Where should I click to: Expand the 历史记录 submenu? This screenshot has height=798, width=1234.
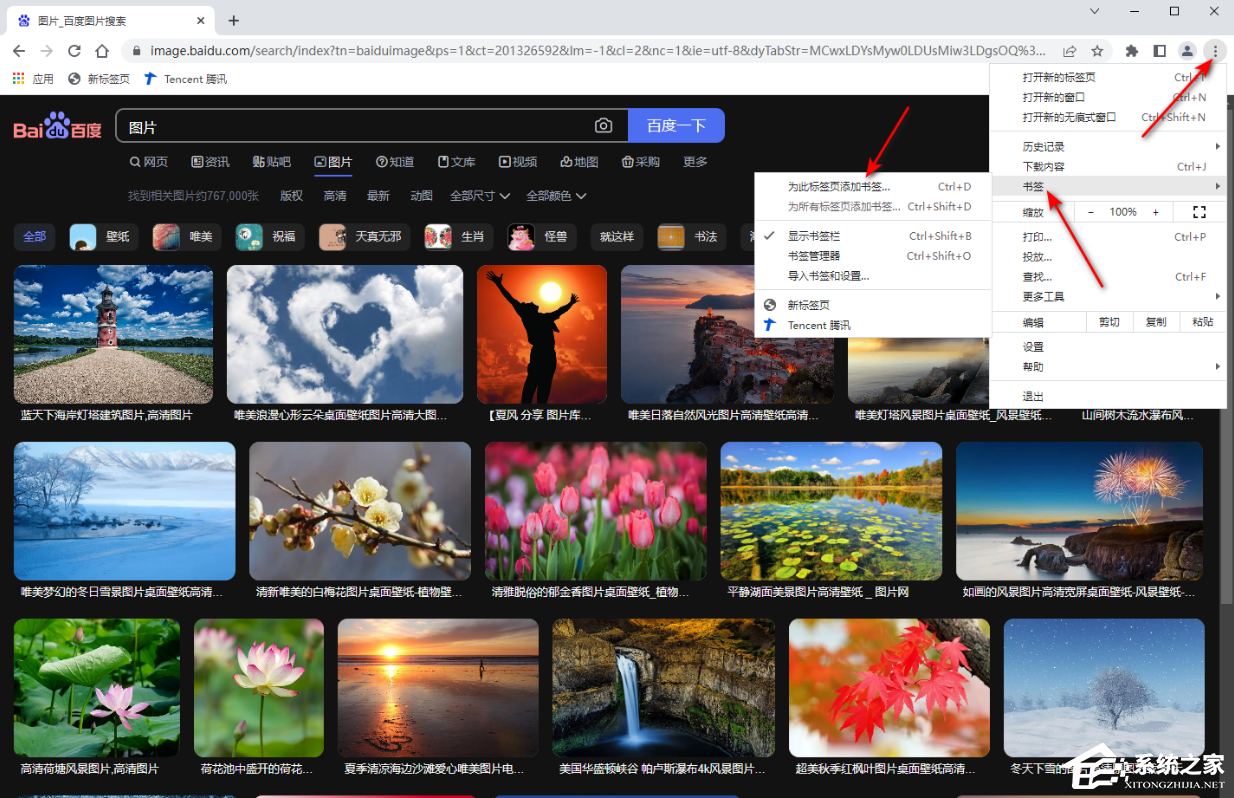pos(1108,147)
